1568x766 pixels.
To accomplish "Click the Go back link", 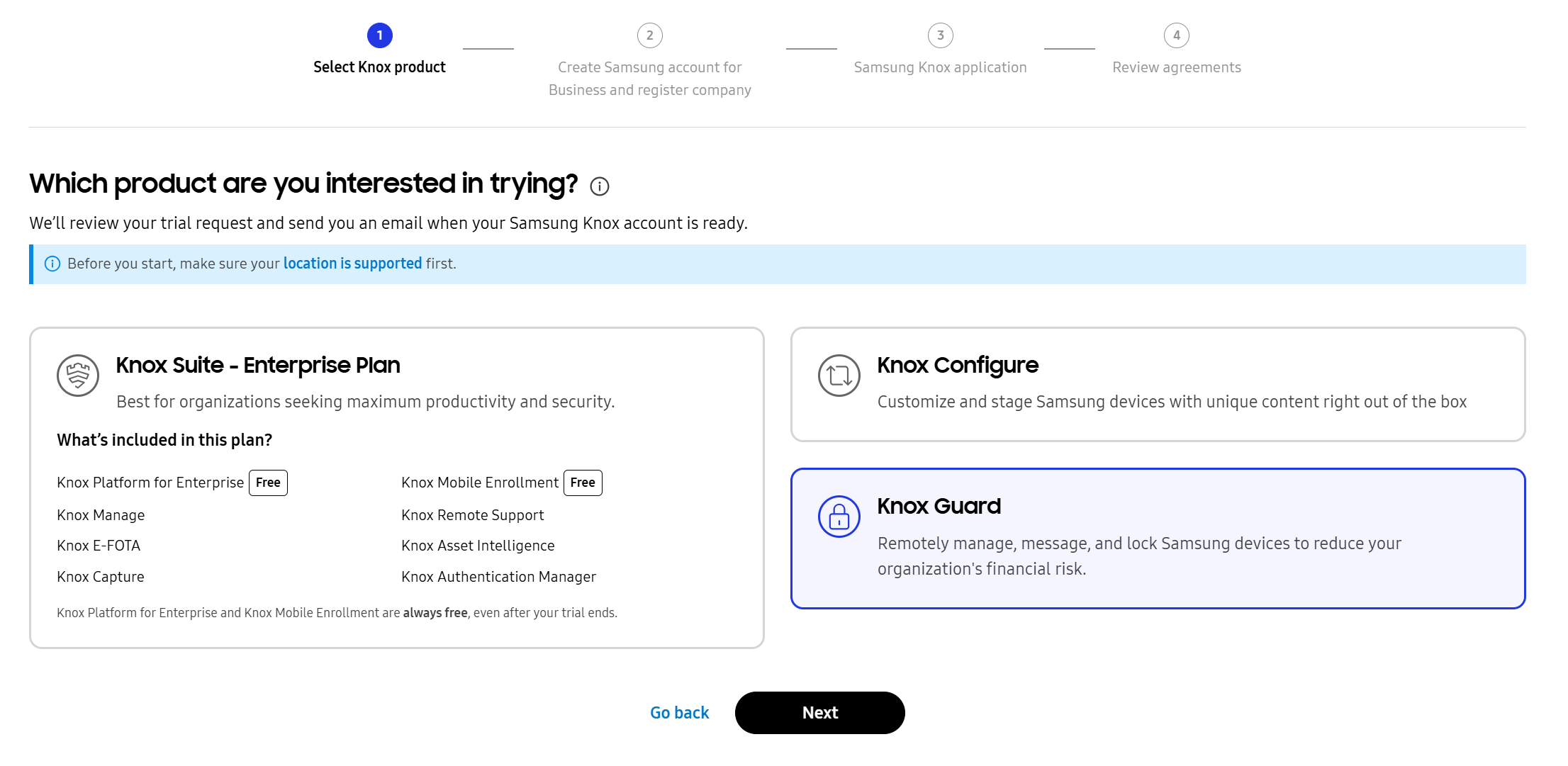I will coord(679,712).
